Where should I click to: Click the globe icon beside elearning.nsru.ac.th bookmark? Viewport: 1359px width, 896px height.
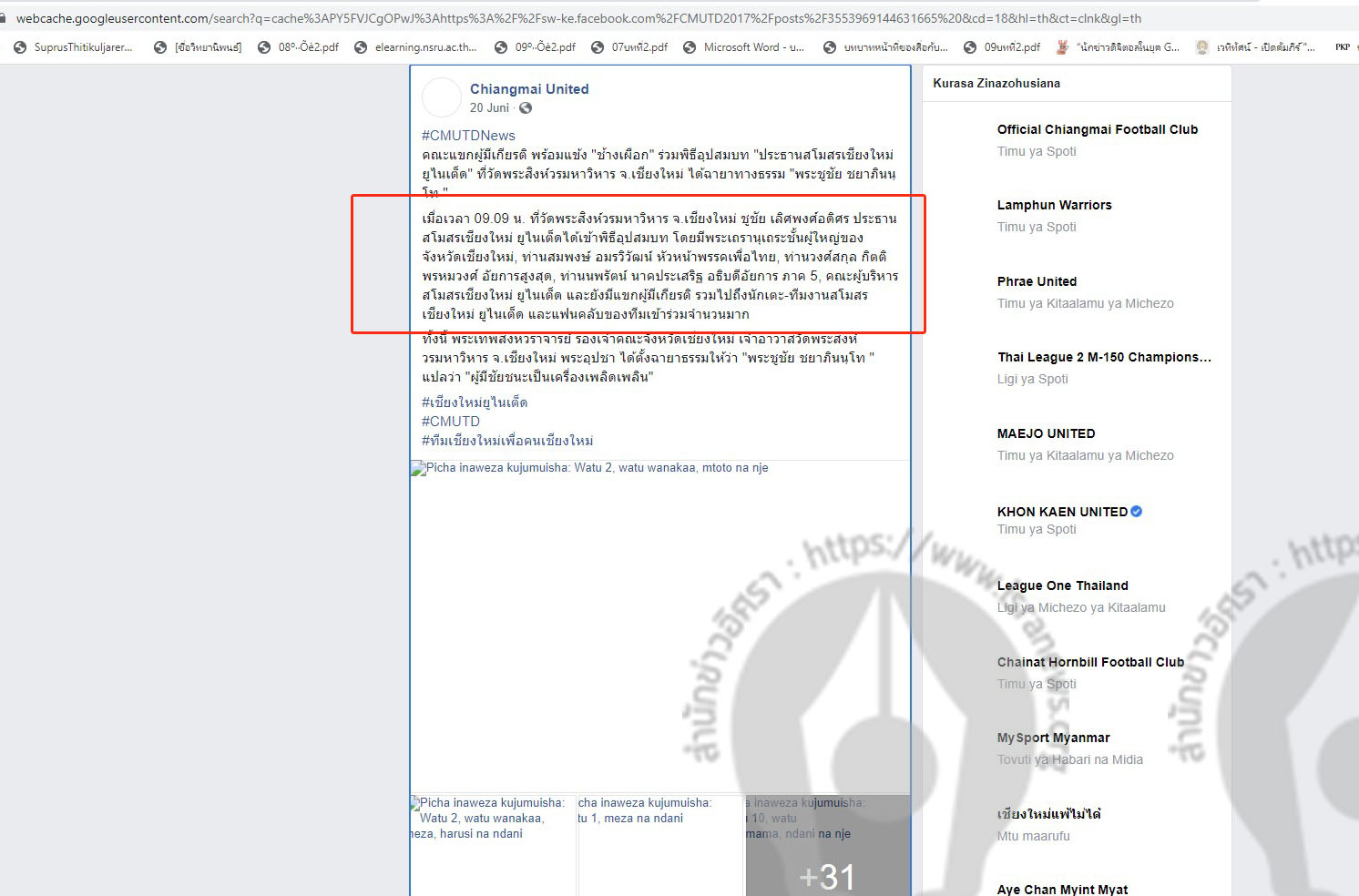coord(361,47)
